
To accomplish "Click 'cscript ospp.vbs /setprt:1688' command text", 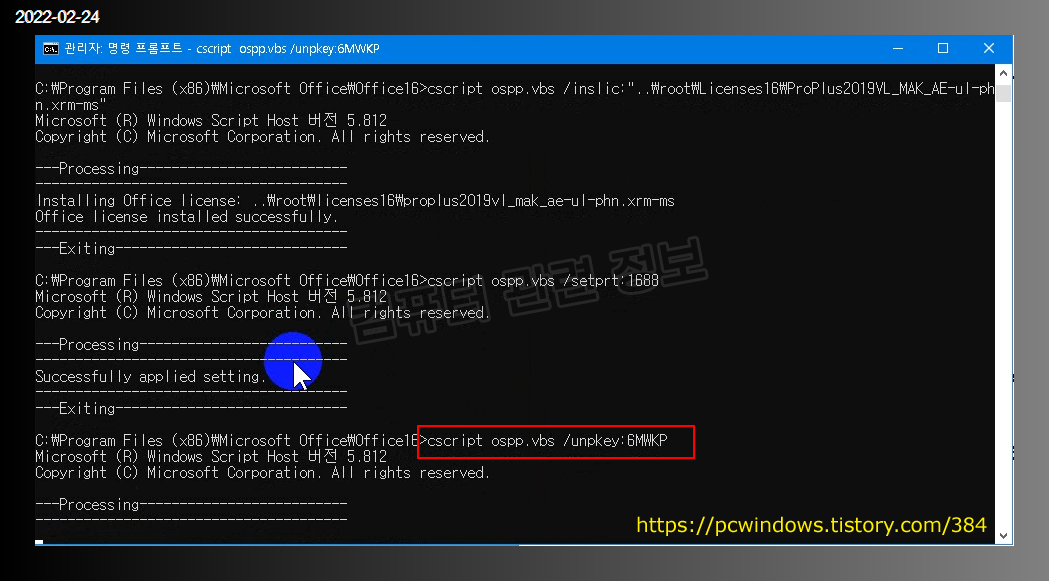I will click(543, 280).
